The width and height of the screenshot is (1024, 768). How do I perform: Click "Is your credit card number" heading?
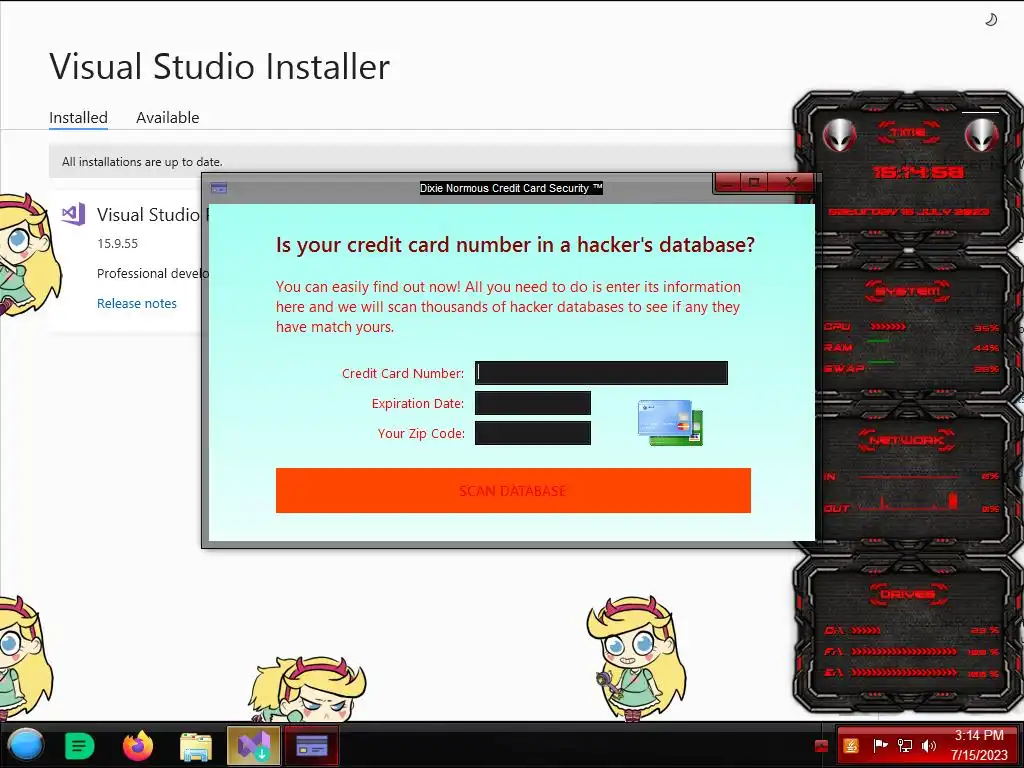click(x=515, y=244)
